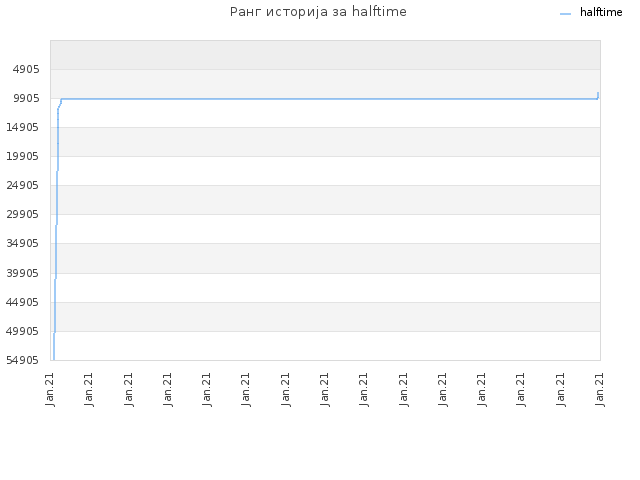640x480 pixels.
Task: Click the 39905 y-axis label
Action: (x=22, y=273)
